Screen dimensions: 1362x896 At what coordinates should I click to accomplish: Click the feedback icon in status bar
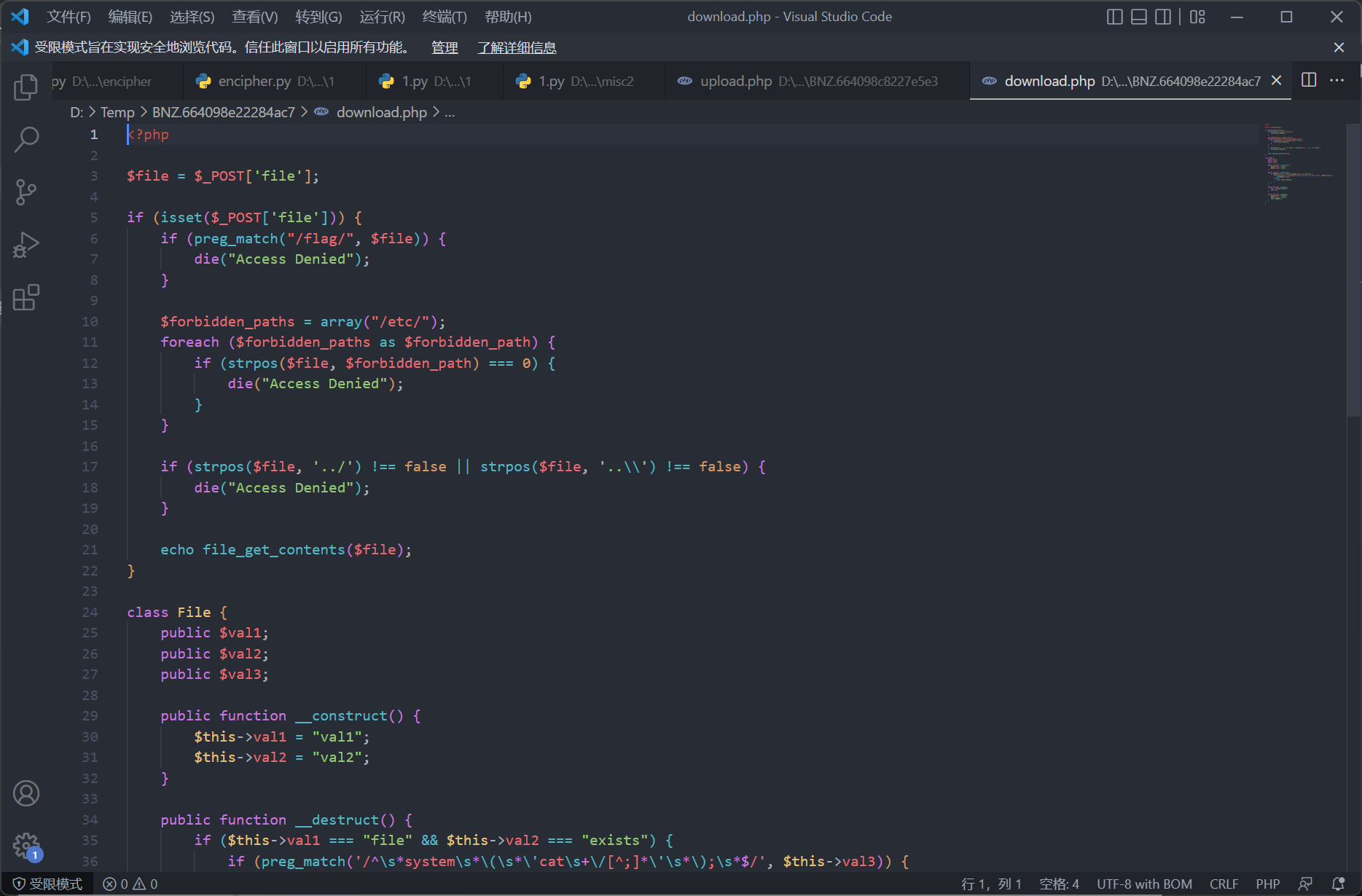tap(1305, 884)
